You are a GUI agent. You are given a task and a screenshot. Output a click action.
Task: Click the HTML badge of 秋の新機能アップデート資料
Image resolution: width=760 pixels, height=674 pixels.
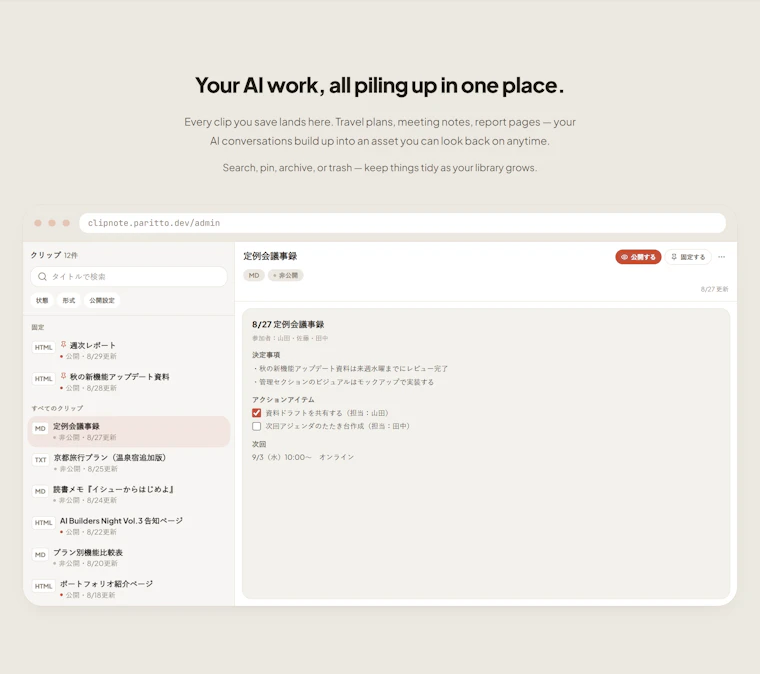click(x=43, y=379)
